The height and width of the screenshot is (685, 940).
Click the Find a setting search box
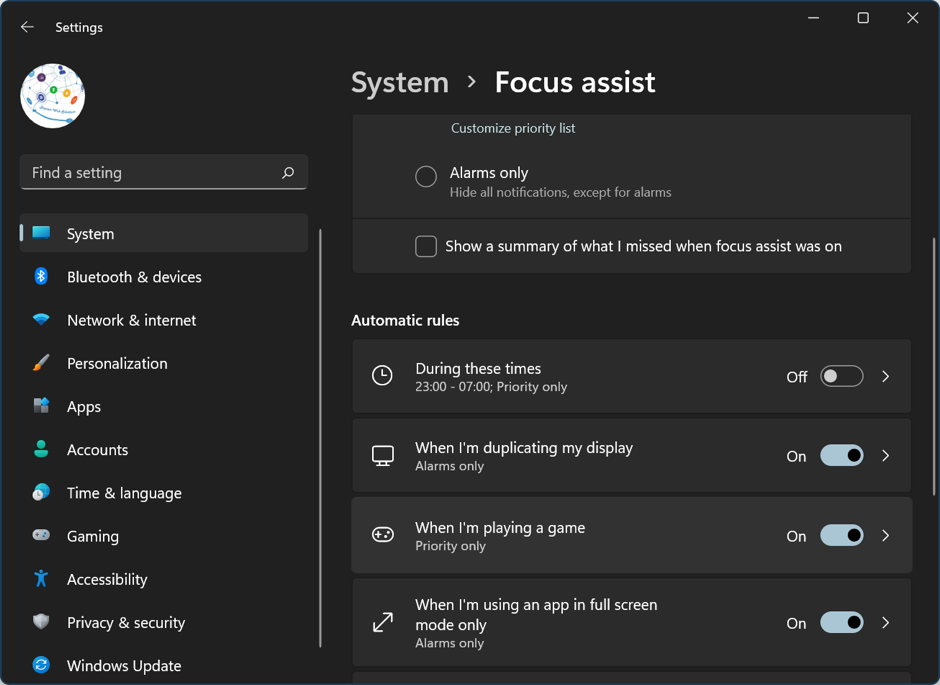[164, 173]
